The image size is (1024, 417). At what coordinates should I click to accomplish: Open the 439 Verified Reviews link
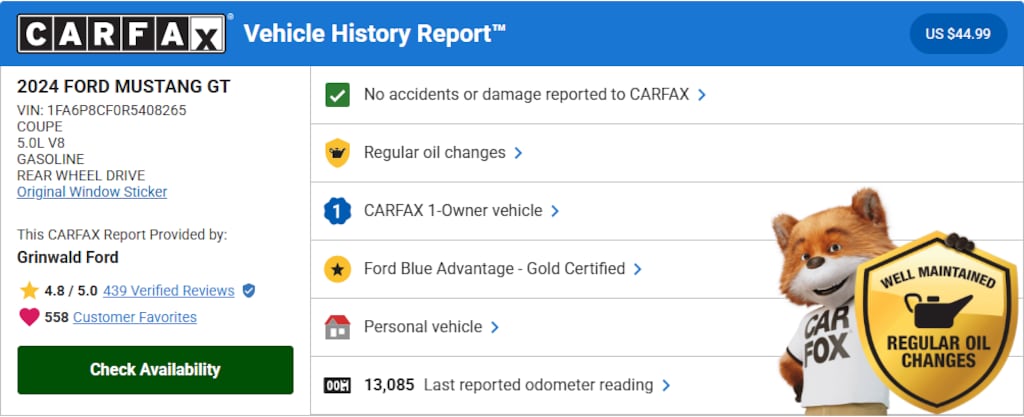click(x=168, y=291)
